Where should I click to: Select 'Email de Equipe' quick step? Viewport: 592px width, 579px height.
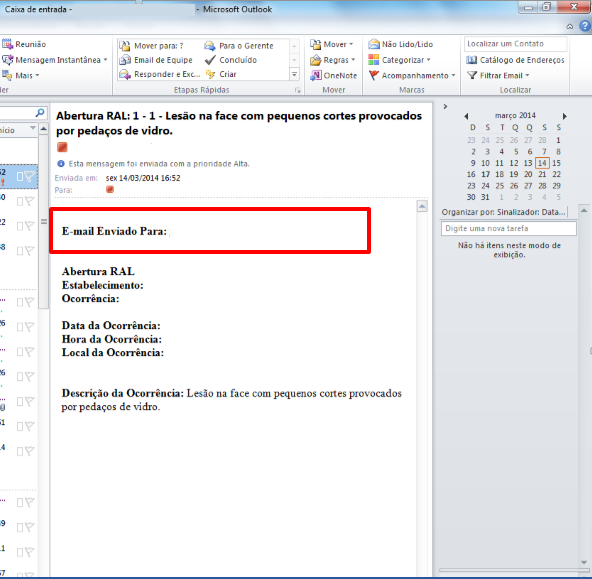click(x=156, y=60)
